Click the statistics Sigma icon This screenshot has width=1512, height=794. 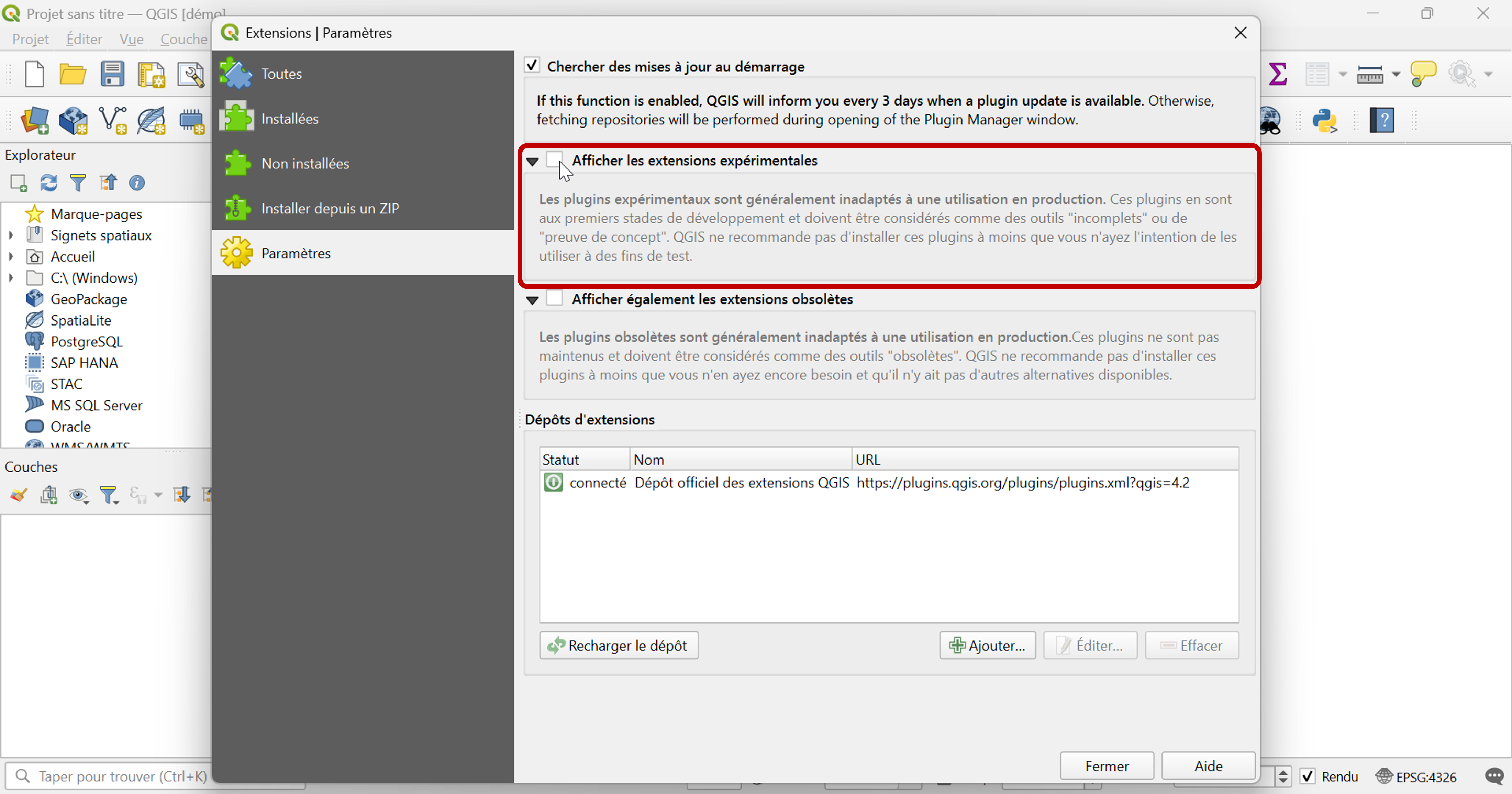[x=1278, y=75]
